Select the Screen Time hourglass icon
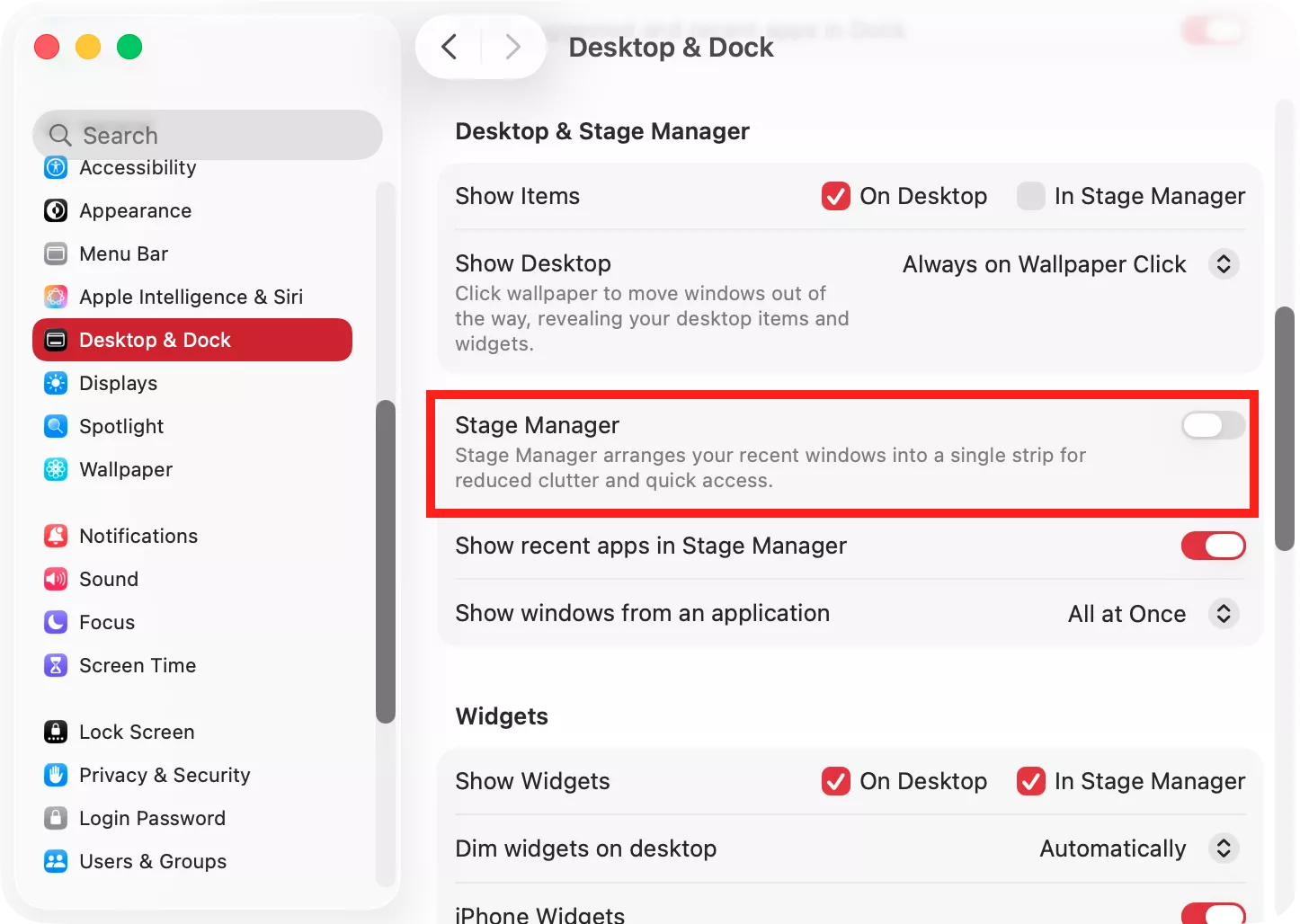Image resolution: width=1300 pixels, height=924 pixels. [56, 665]
